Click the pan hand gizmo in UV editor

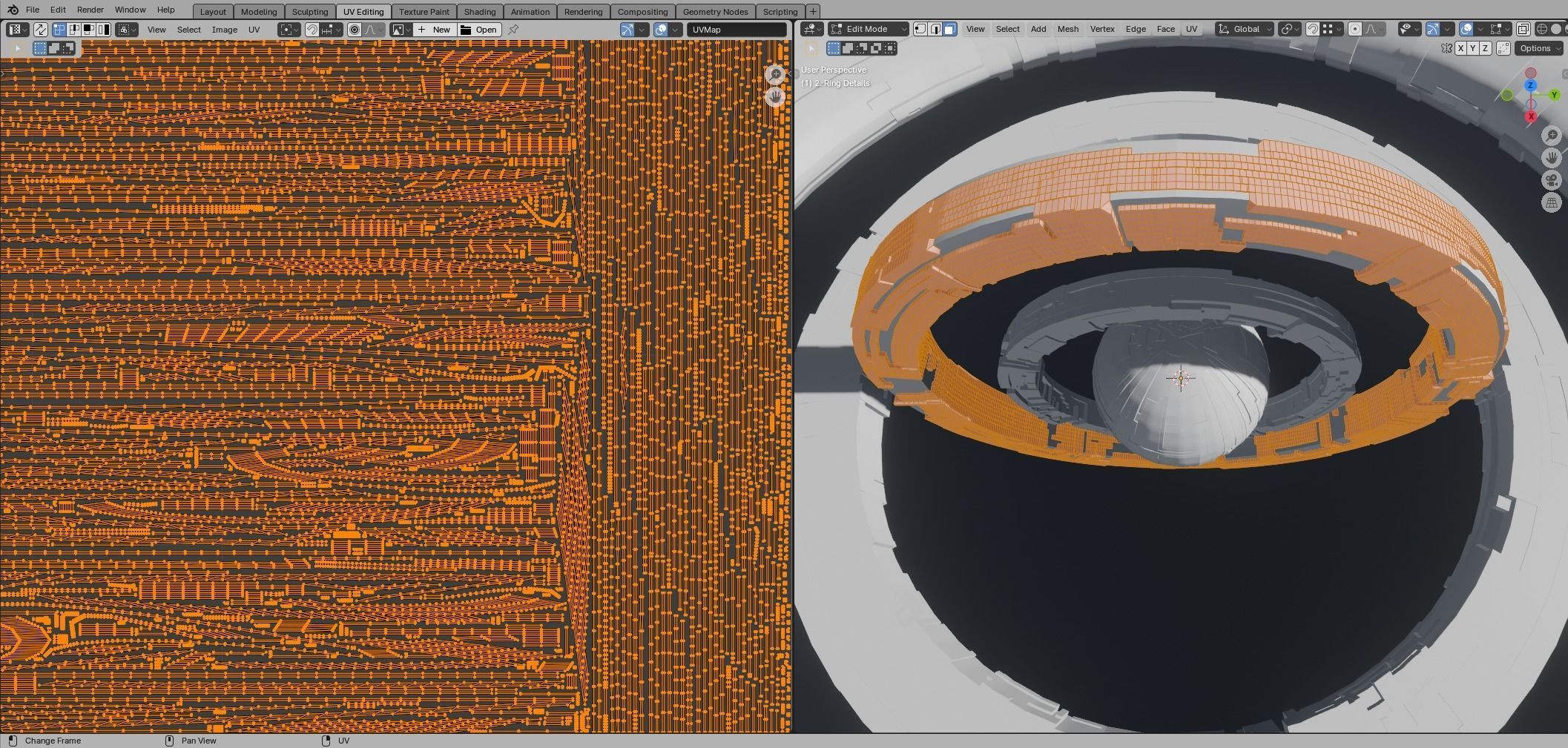[775, 96]
